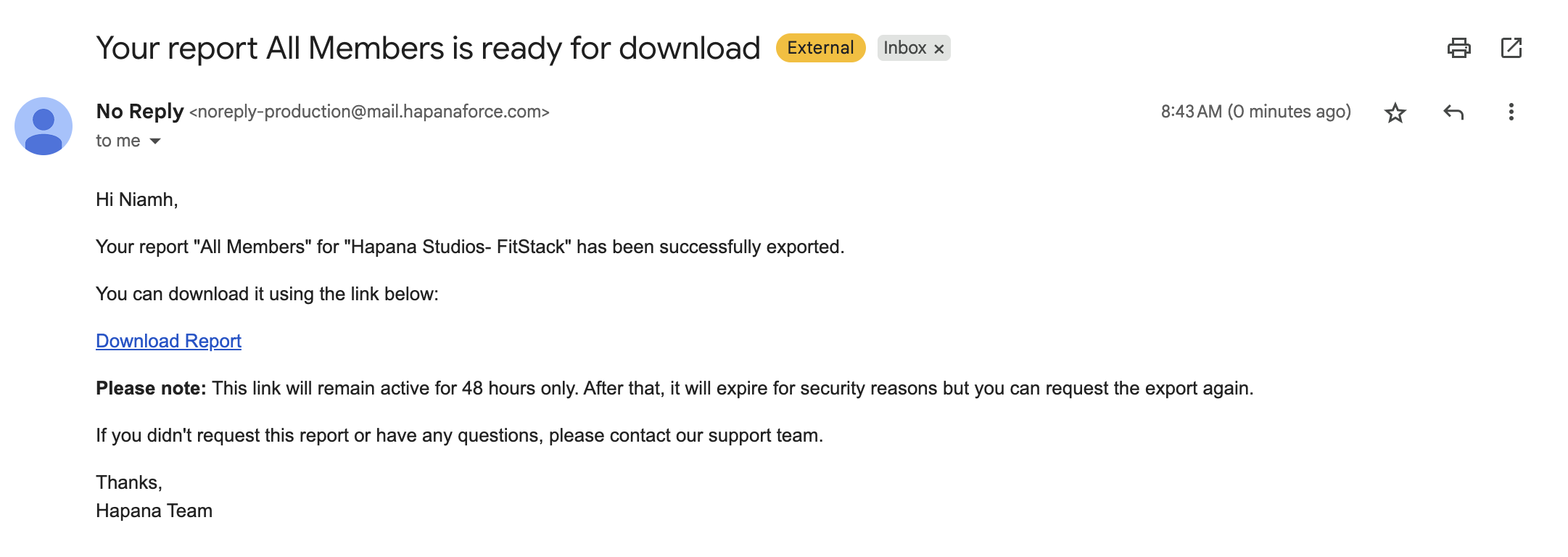Viewport: 1568px width, 557px height.
Task: Star this message
Action: tap(1395, 113)
